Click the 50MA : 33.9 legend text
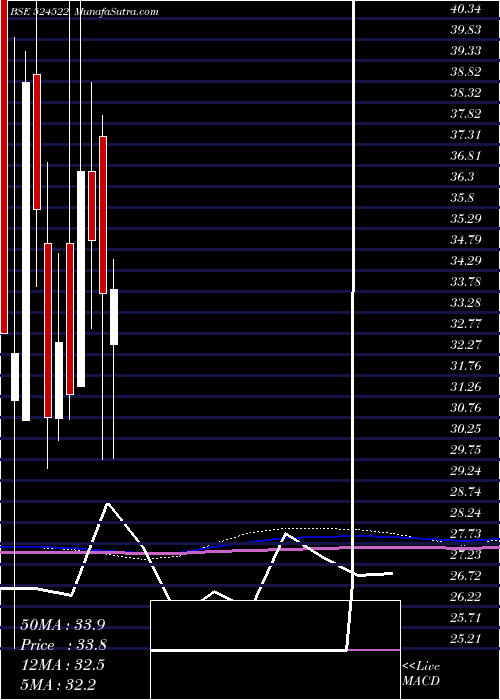This screenshot has width=500, height=700. [63, 625]
